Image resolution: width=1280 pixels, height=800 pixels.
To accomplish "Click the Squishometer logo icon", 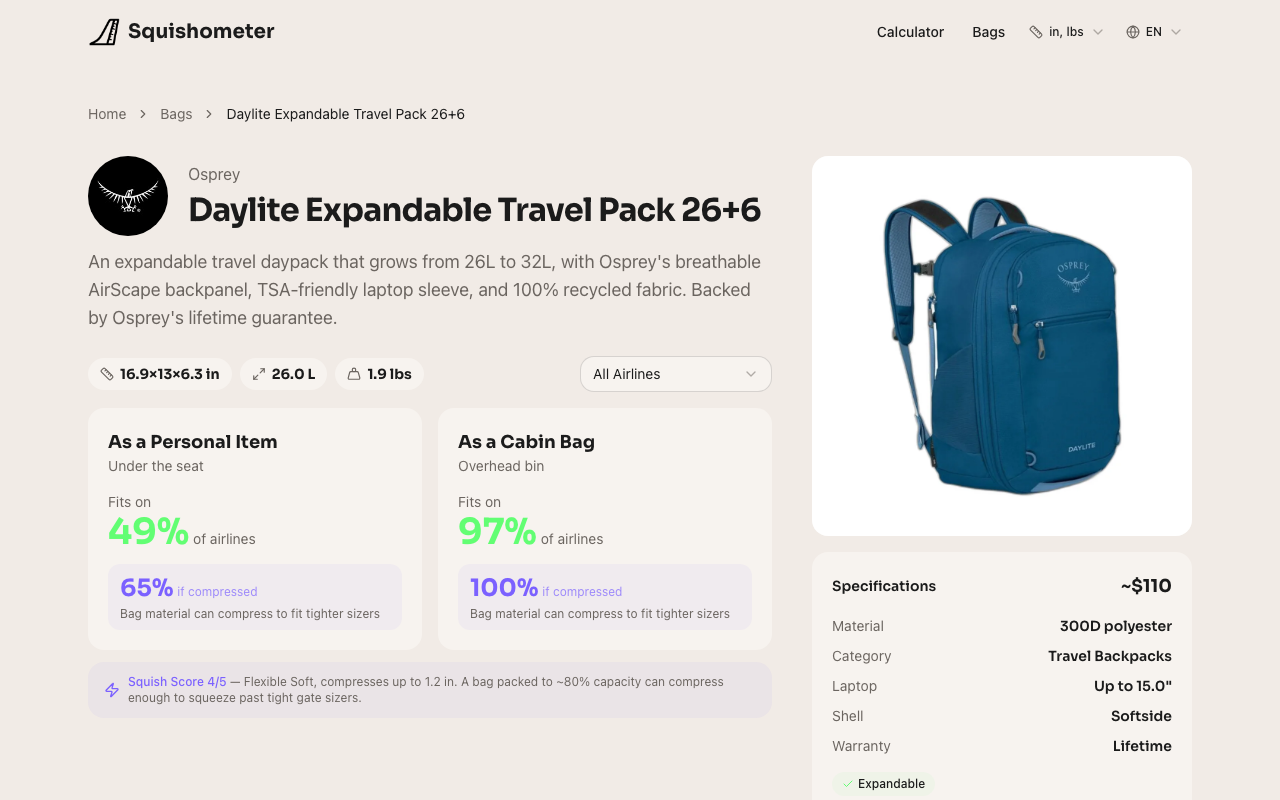I will pos(104,32).
